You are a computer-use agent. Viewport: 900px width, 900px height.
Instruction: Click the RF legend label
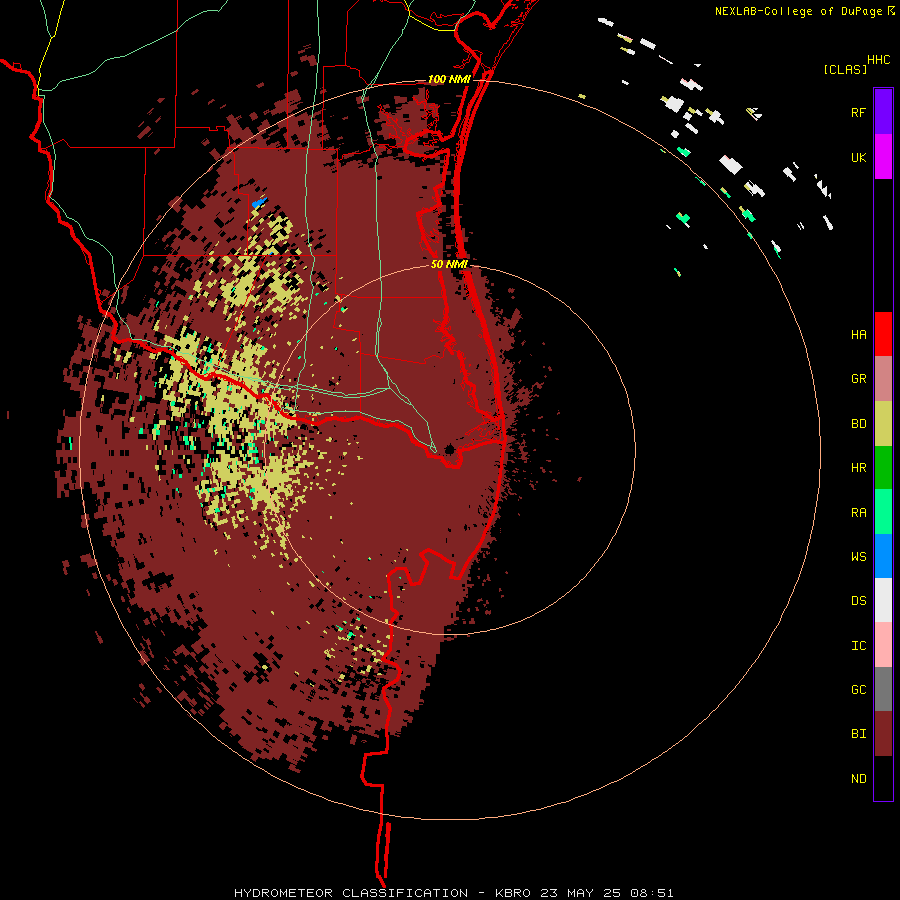(x=858, y=113)
